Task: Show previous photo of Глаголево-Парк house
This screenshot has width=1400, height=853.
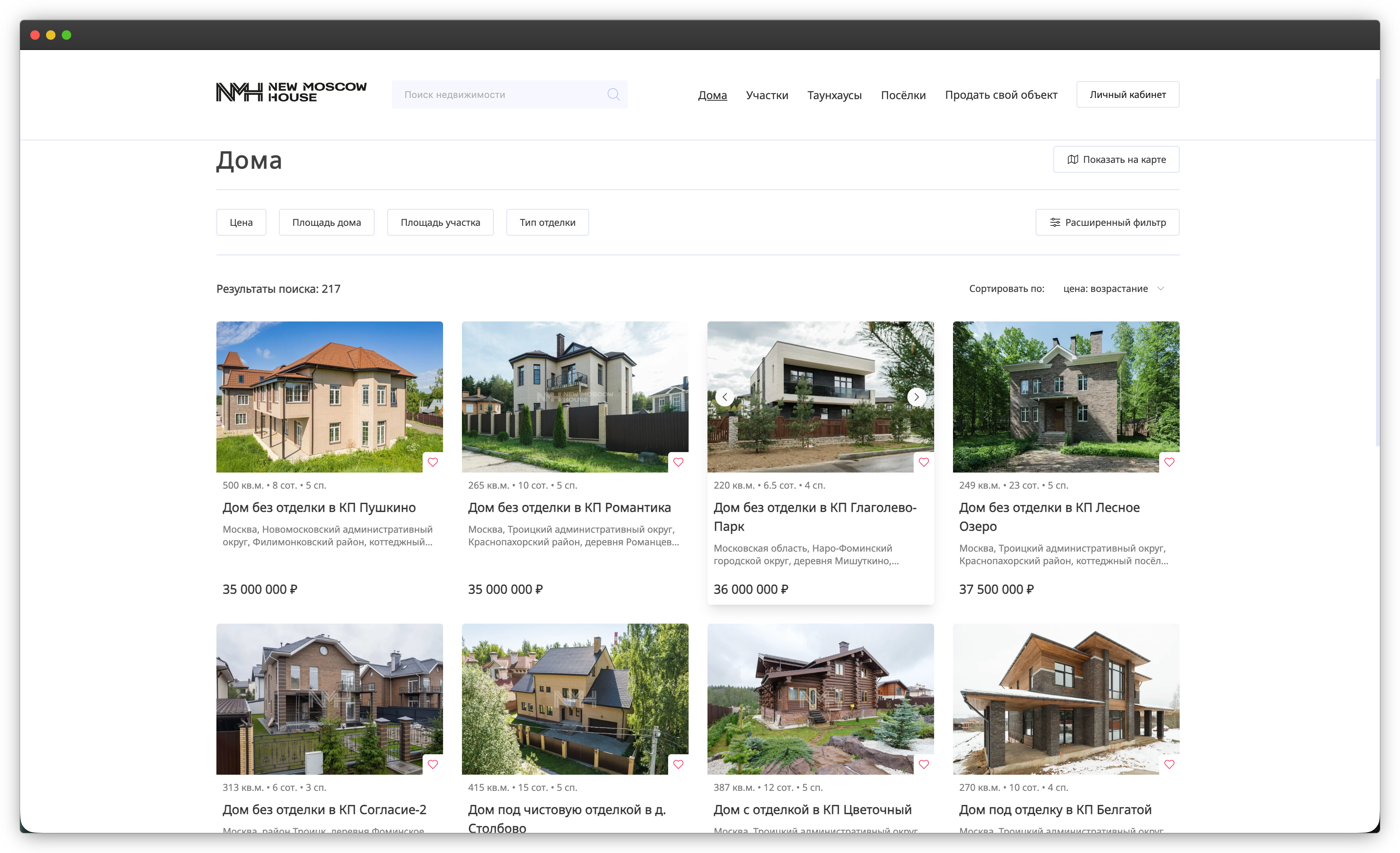Action: coord(725,397)
